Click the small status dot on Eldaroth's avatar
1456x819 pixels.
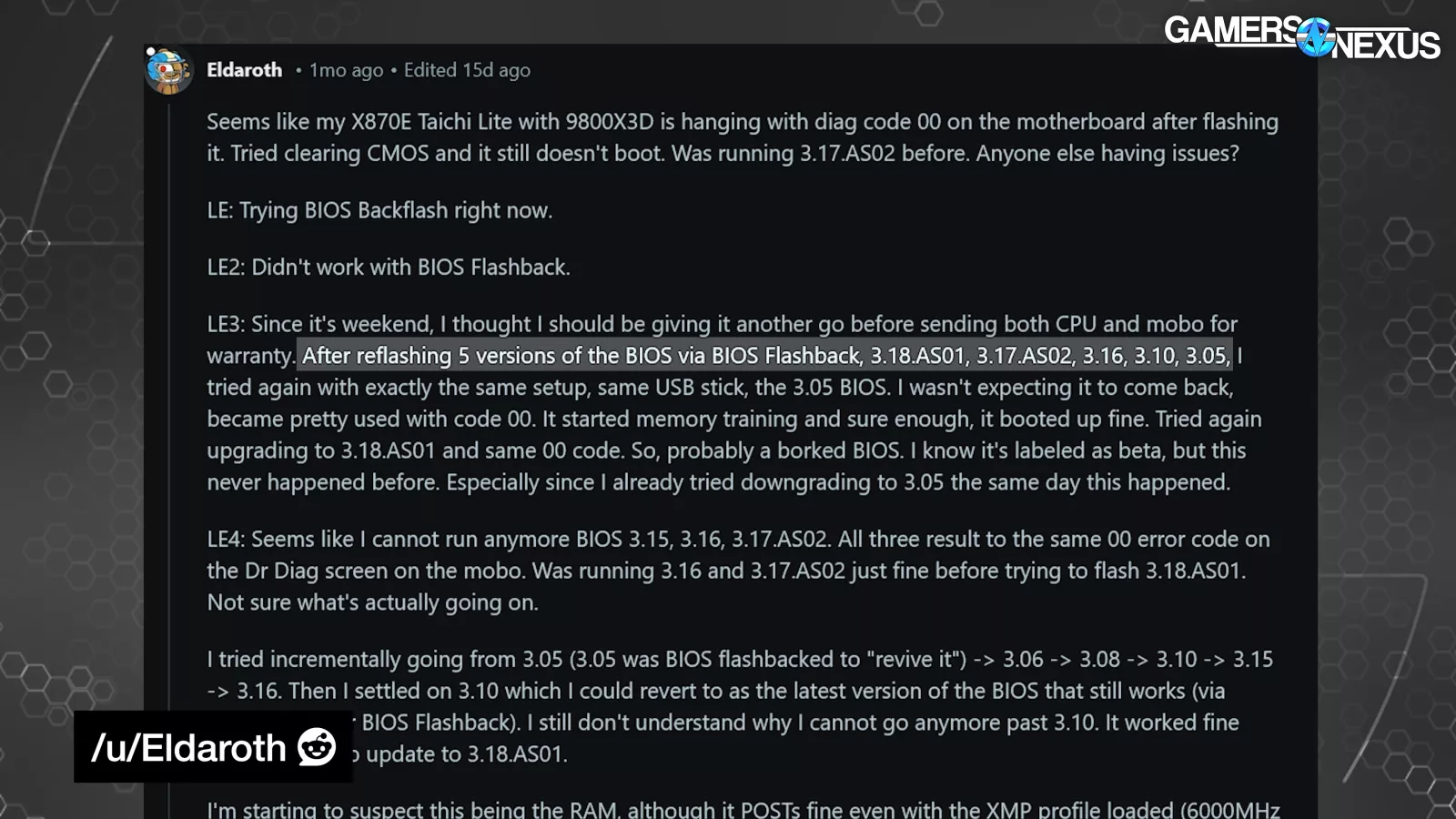click(150, 52)
